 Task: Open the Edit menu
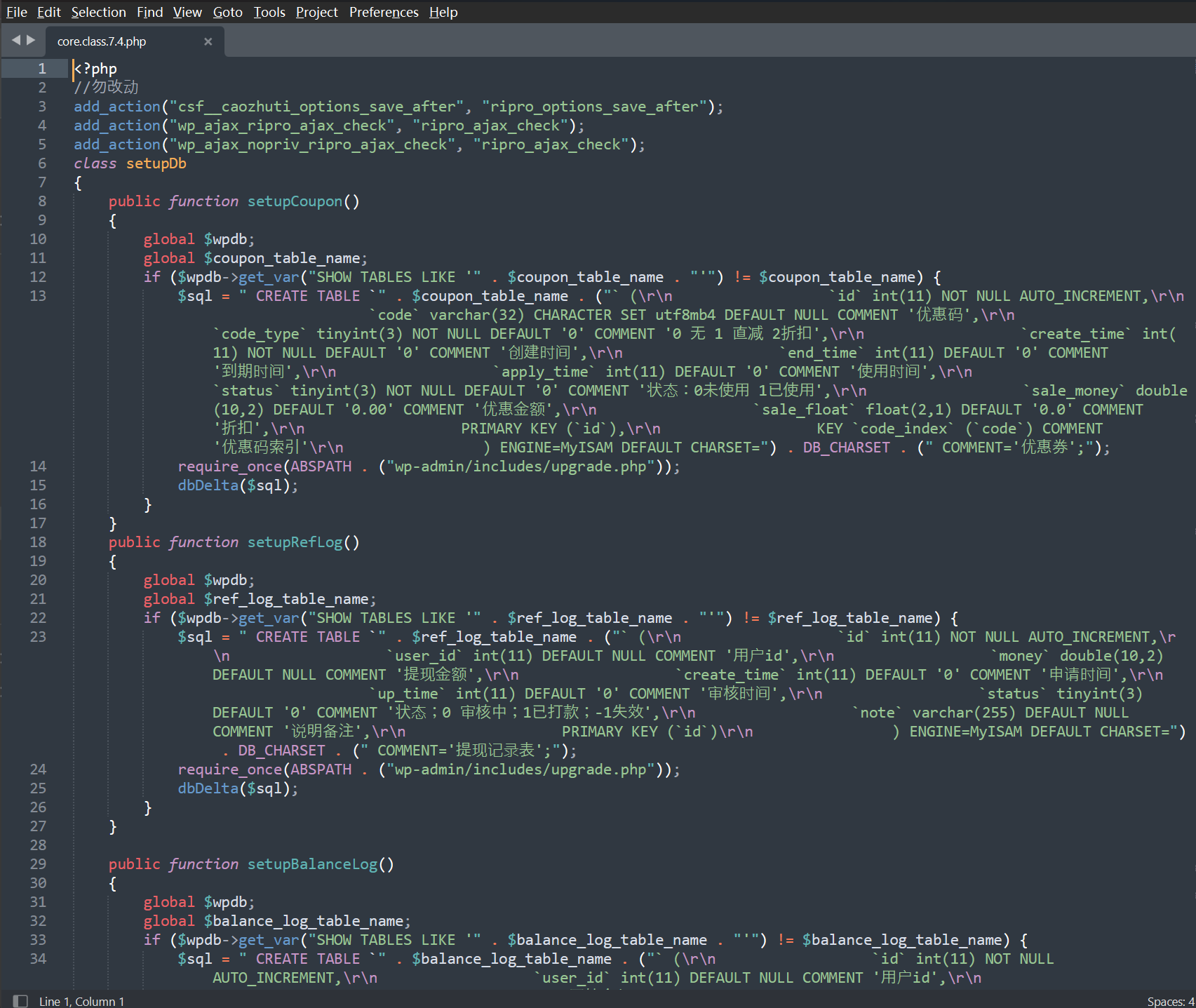coord(49,12)
